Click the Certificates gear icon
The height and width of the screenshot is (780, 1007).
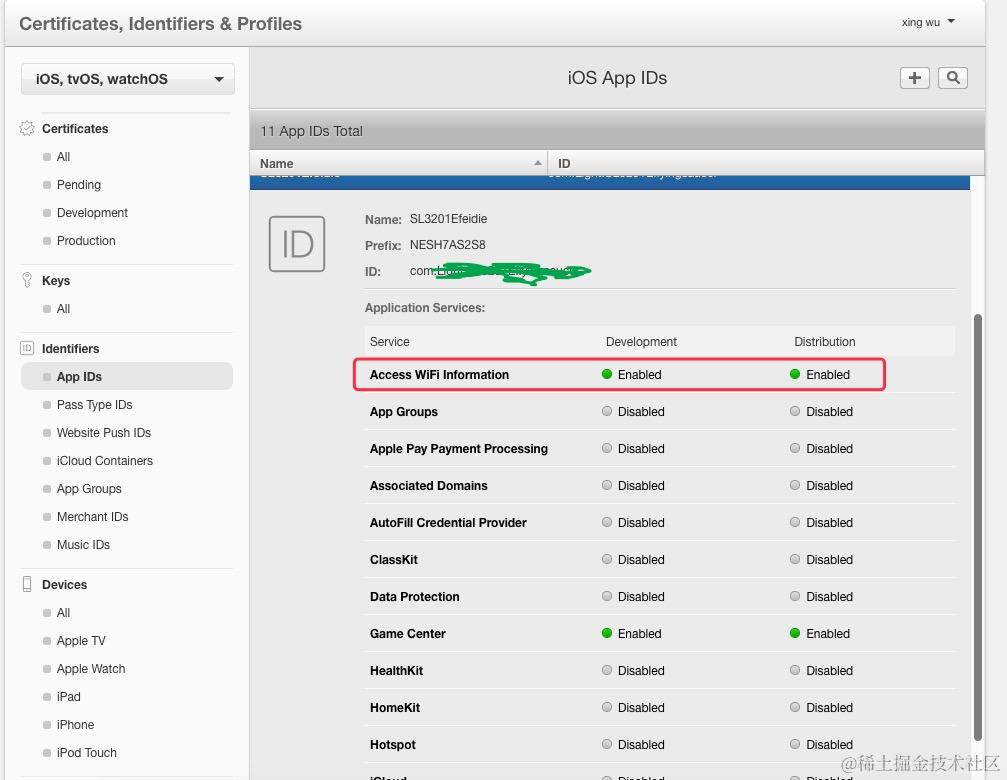(27, 128)
